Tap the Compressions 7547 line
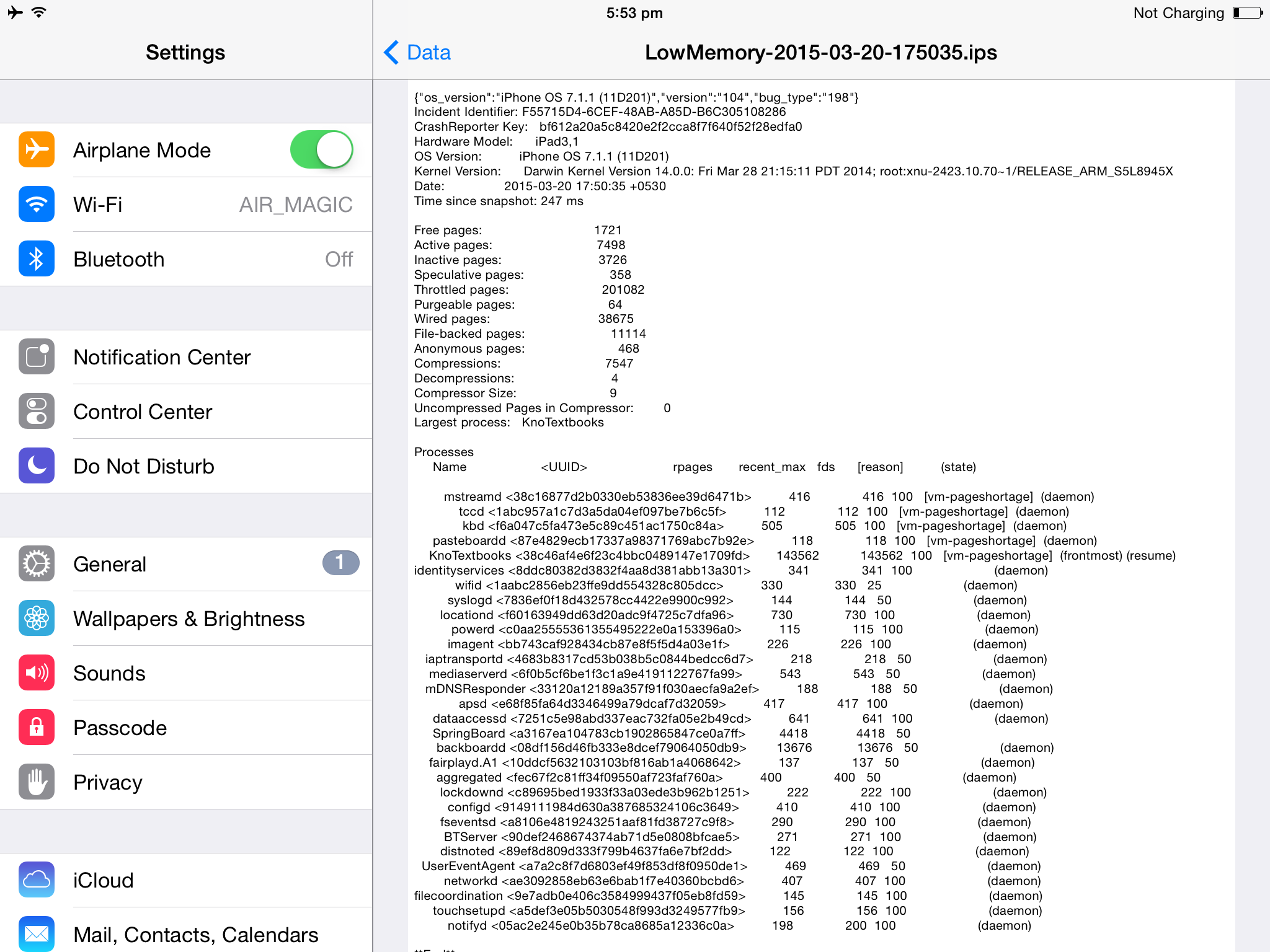This screenshot has height=952, width=1270. click(524, 364)
